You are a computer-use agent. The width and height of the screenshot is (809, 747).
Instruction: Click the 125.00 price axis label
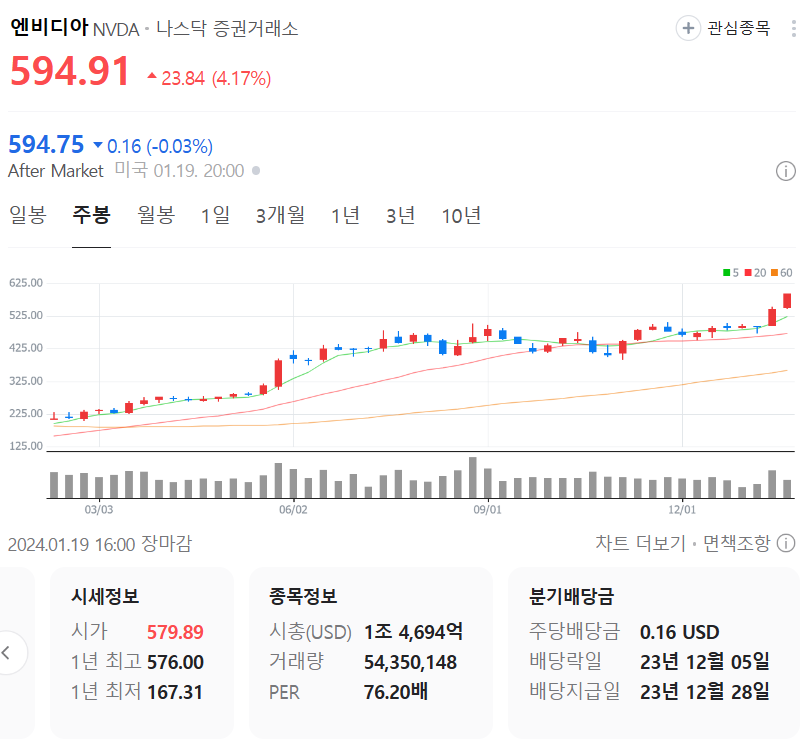(x=26, y=446)
